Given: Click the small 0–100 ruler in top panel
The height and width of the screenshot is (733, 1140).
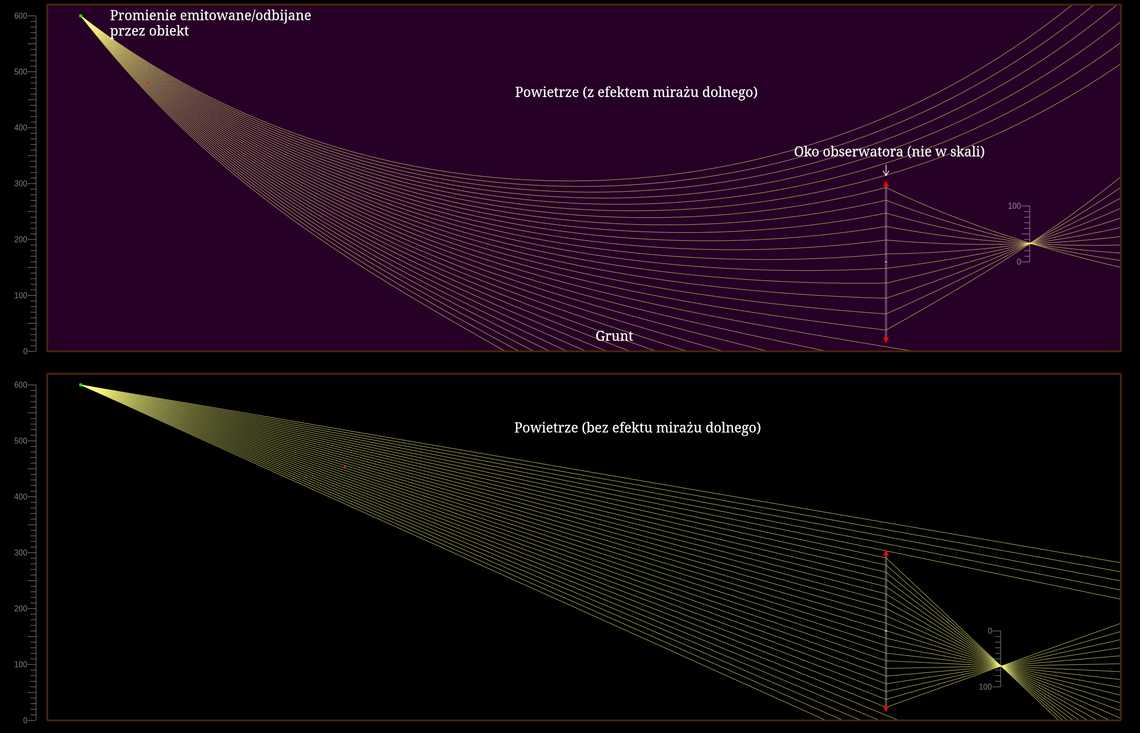Looking at the screenshot, I should click(x=1023, y=233).
